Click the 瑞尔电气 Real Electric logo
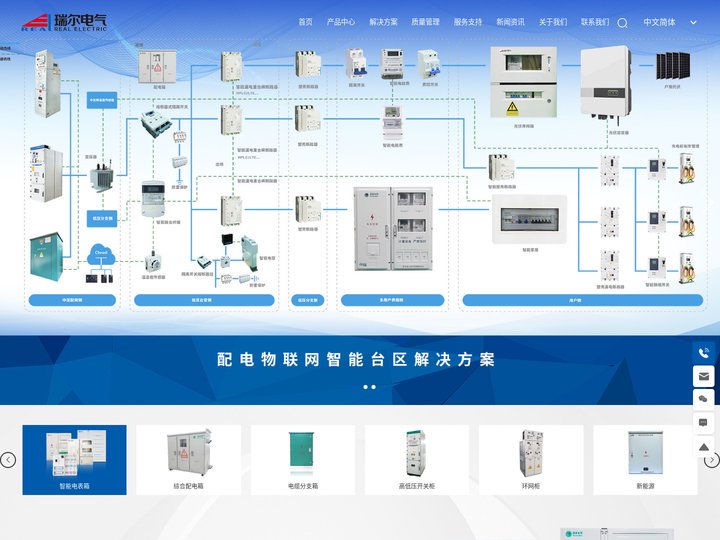The image size is (720, 540). pyautogui.click(x=64, y=22)
